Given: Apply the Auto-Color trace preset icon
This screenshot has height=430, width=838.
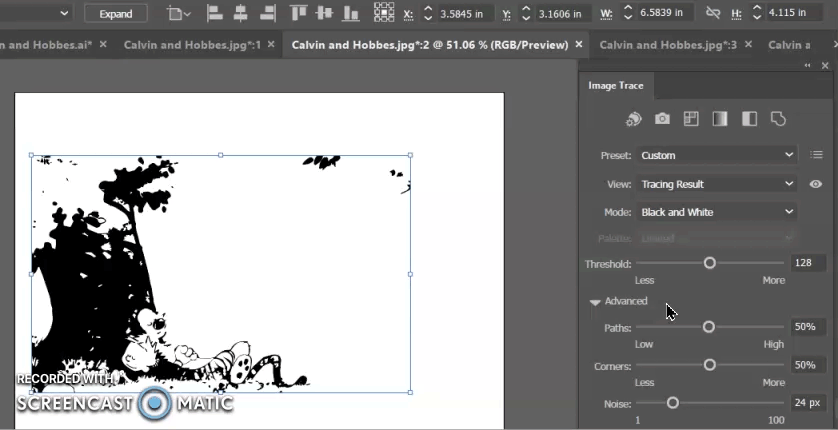Looking at the screenshot, I should 633,119.
